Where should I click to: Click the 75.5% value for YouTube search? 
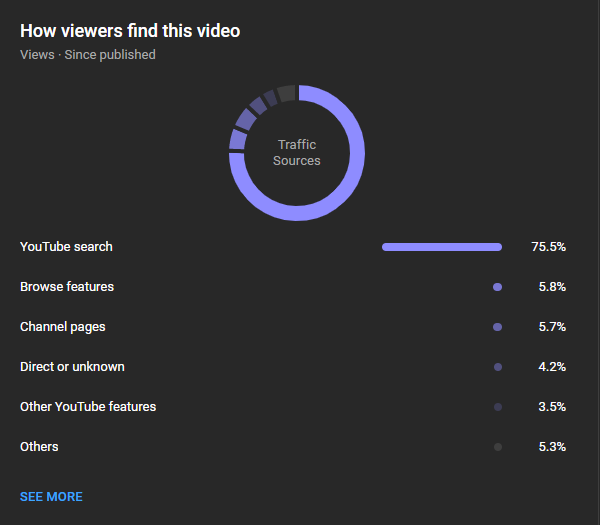pos(548,247)
